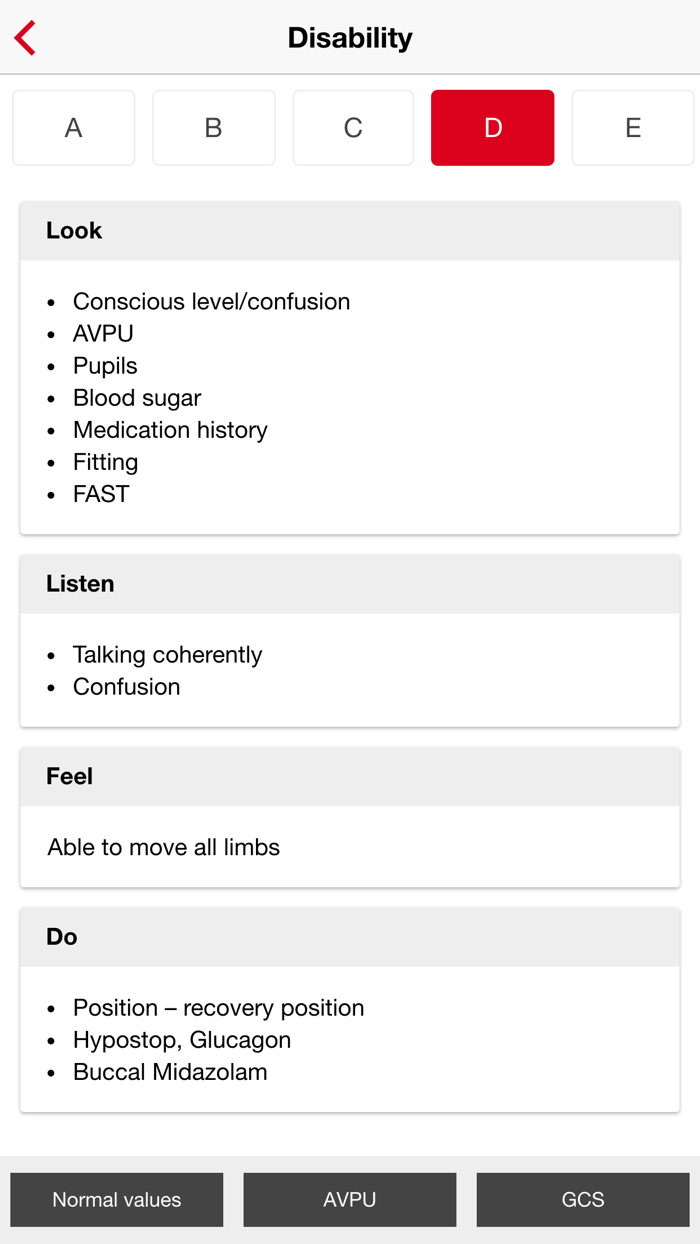Select the AVPU list item
Image resolution: width=700 pixels, height=1244 pixels.
(x=102, y=333)
